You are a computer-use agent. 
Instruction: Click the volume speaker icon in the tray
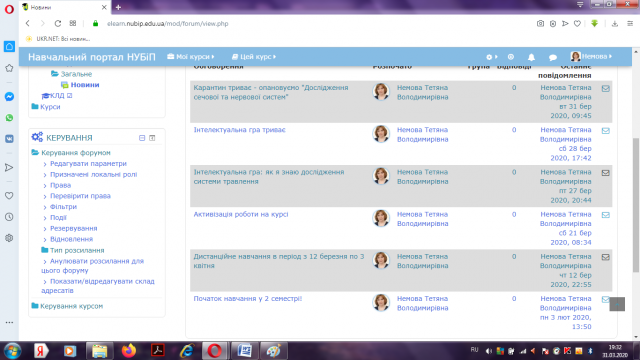tap(488, 351)
